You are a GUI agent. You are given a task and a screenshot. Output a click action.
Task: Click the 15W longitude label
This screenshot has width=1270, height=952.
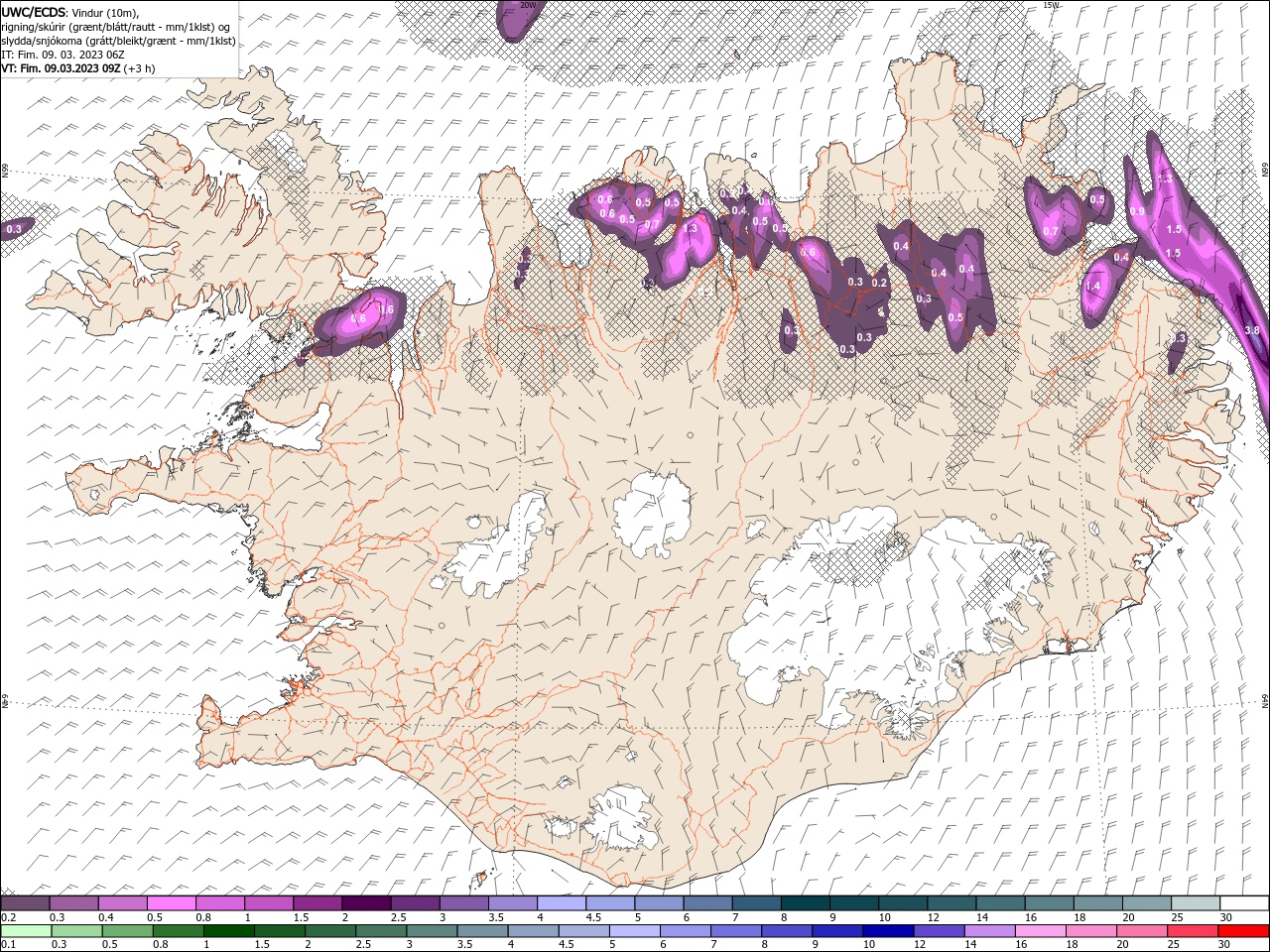(1051, 5)
